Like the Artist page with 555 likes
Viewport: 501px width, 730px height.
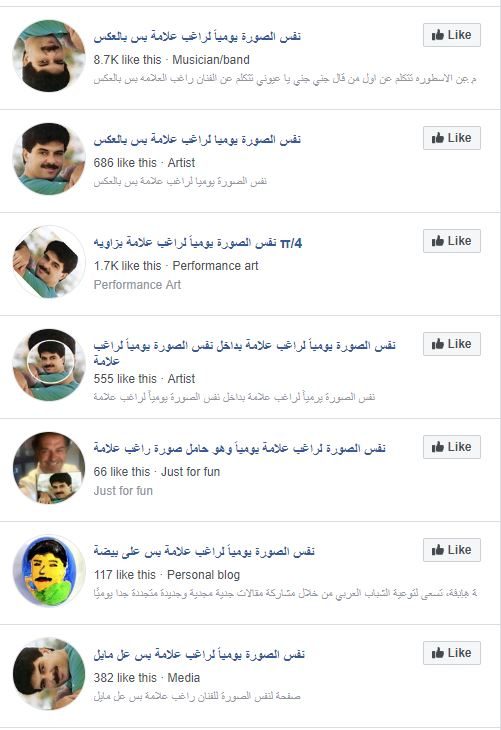(x=452, y=344)
